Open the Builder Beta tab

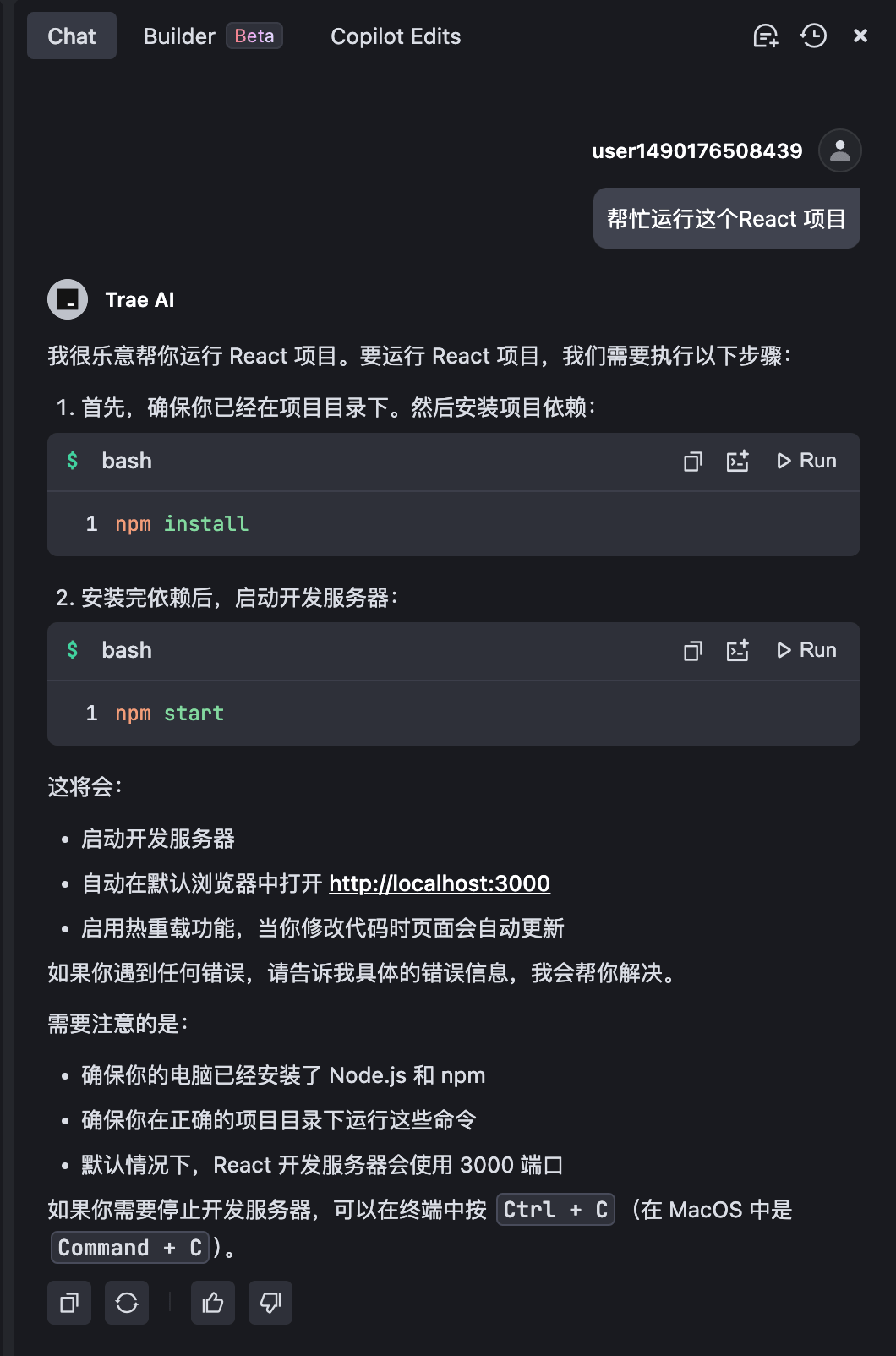(212, 36)
